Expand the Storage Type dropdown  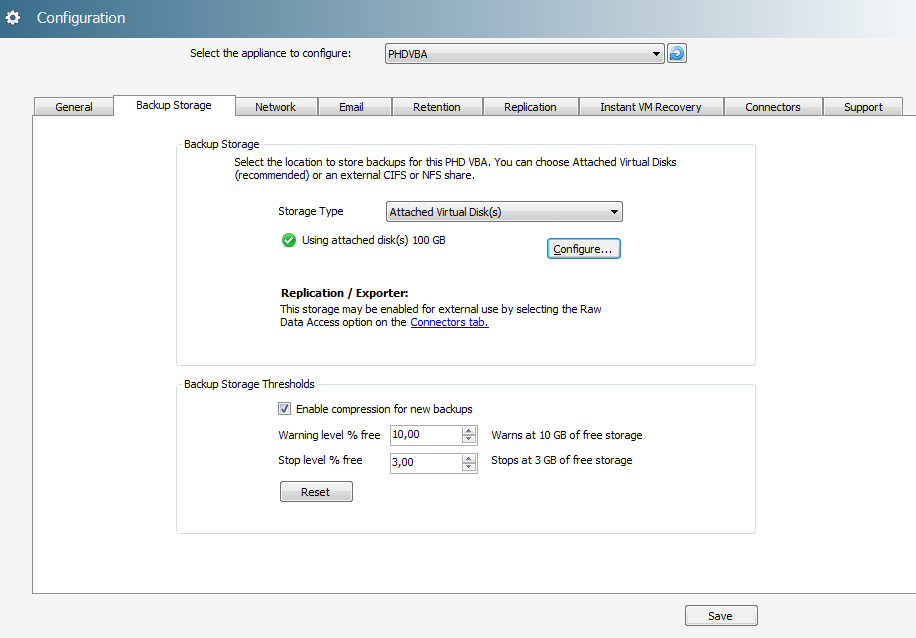pyautogui.click(x=614, y=212)
